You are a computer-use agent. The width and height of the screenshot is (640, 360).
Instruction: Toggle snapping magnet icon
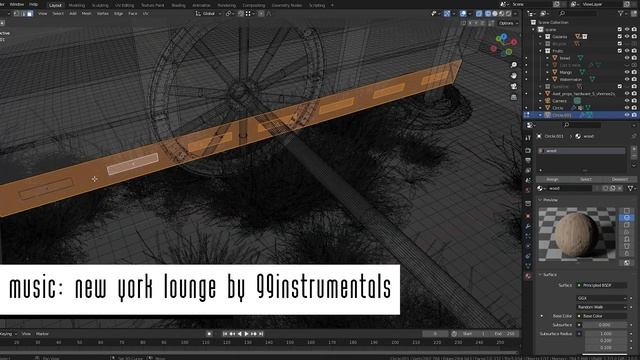coord(241,13)
